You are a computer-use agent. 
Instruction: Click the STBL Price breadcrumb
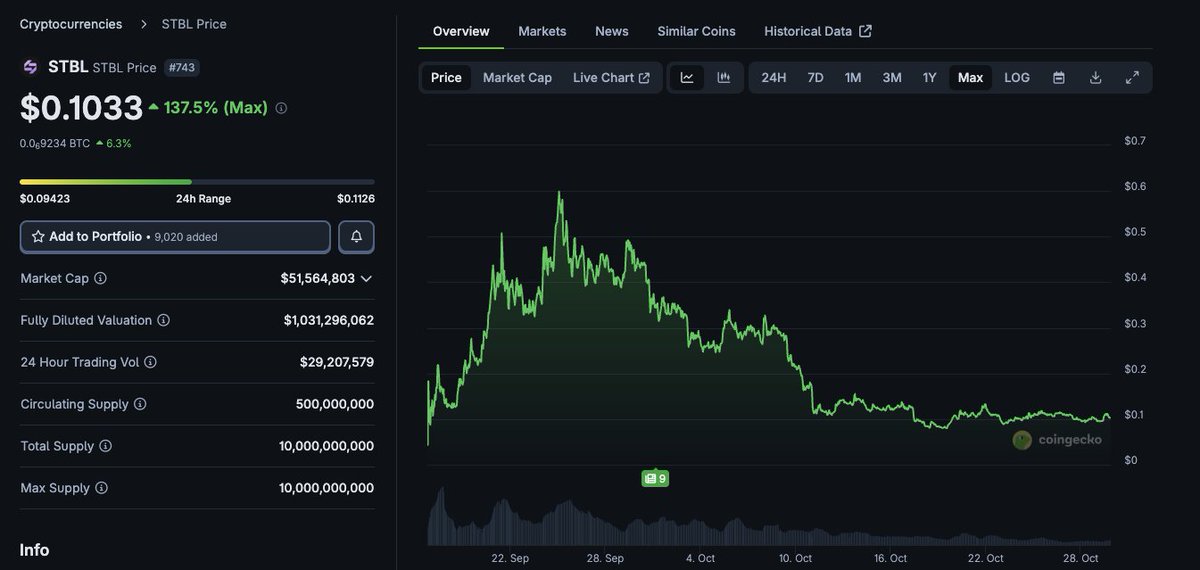pos(194,24)
